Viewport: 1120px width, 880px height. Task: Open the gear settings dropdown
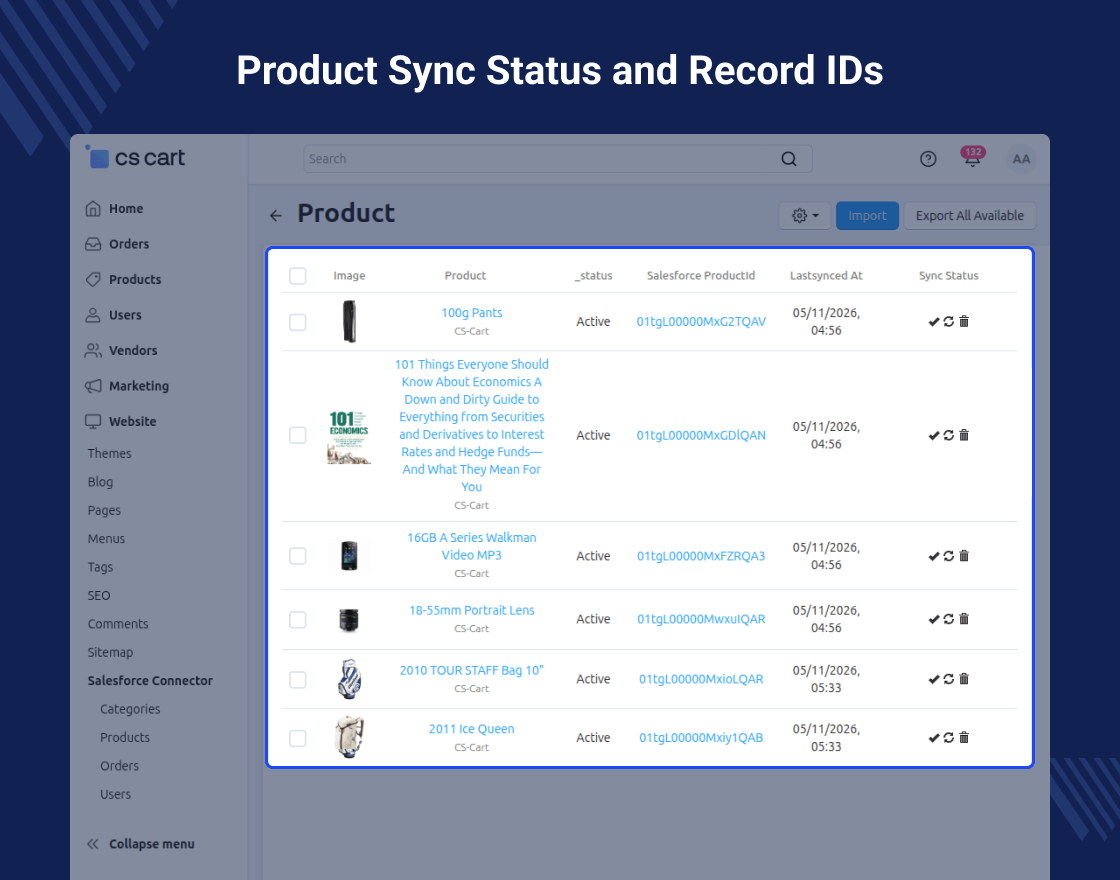click(805, 216)
